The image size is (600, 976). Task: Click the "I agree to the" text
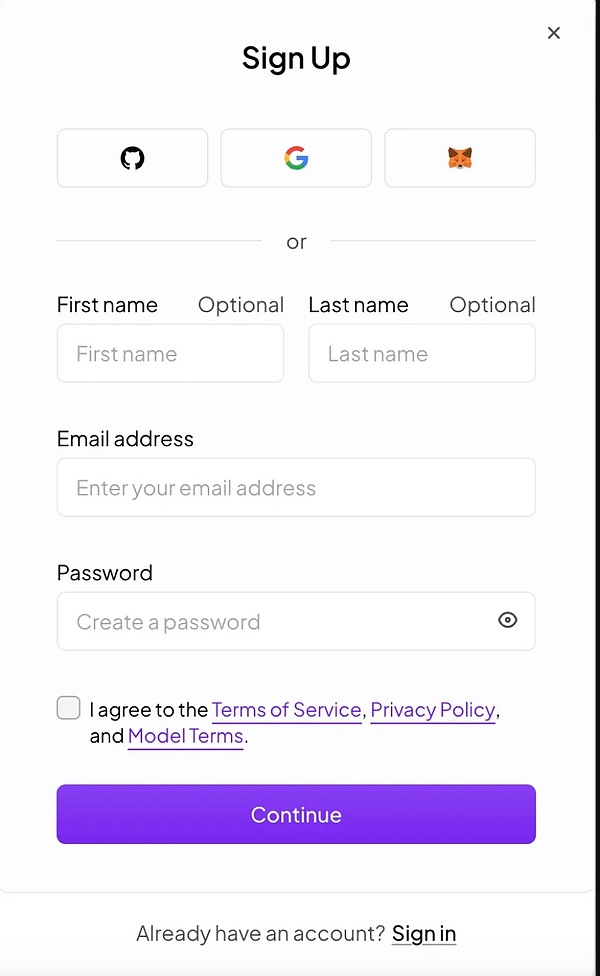pos(149,710)
